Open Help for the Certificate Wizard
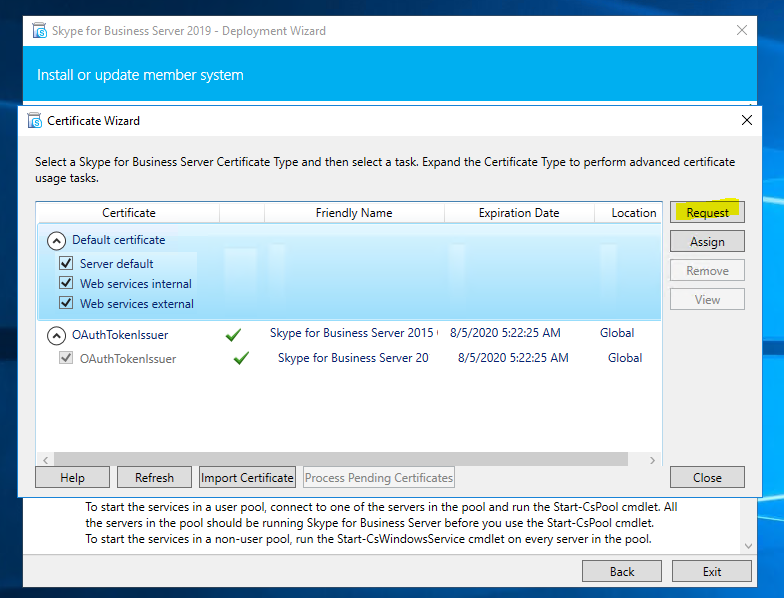 [72, 477]
